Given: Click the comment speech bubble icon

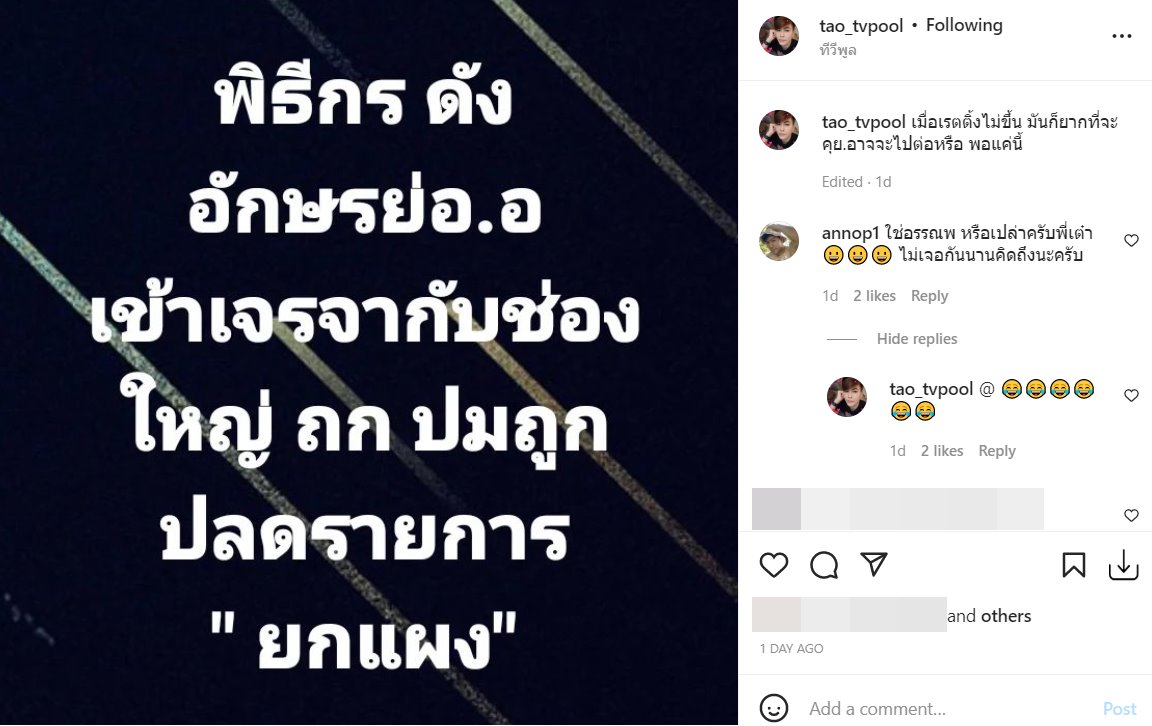Looking at the screenshot, I should [x=824, y=565].
